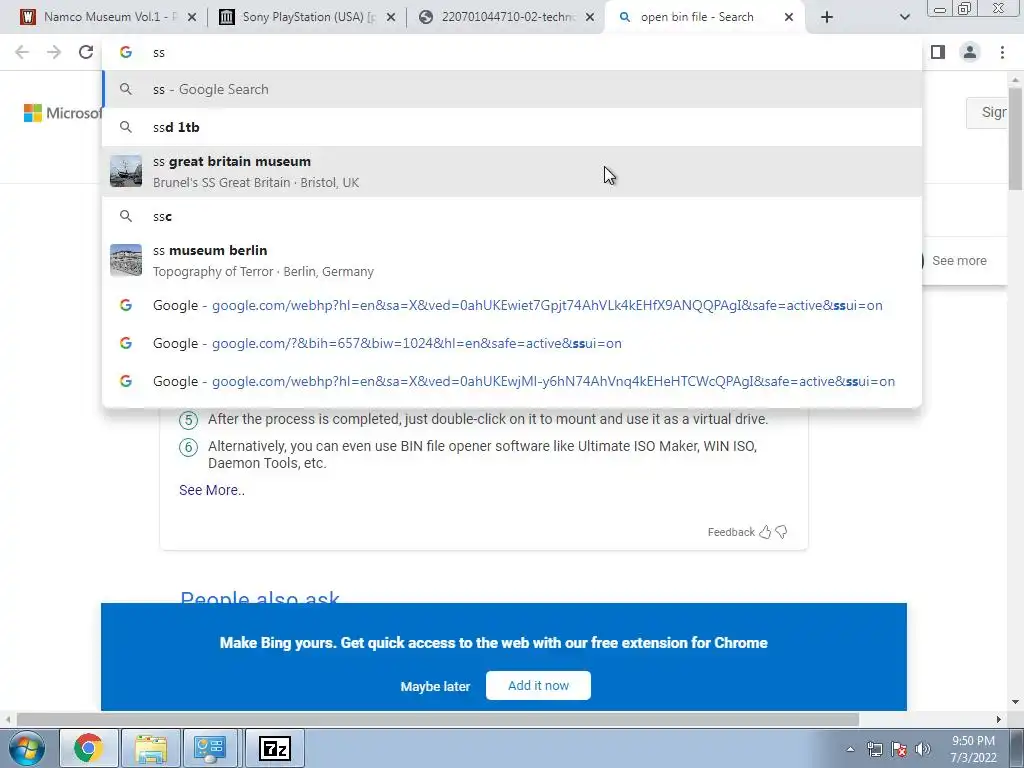Click the See more link

click(959, 261)
